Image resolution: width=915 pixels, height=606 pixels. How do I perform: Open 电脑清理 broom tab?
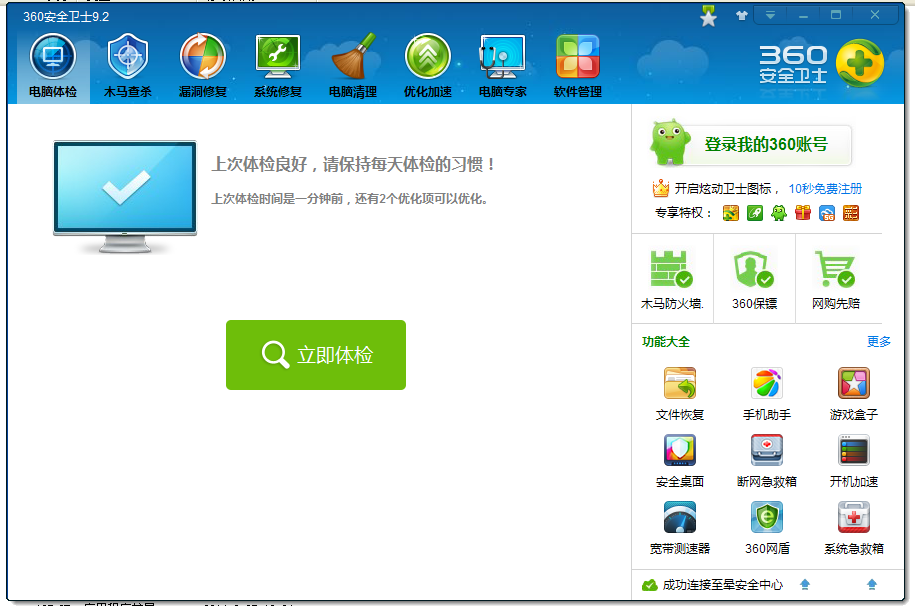(352, 66)
